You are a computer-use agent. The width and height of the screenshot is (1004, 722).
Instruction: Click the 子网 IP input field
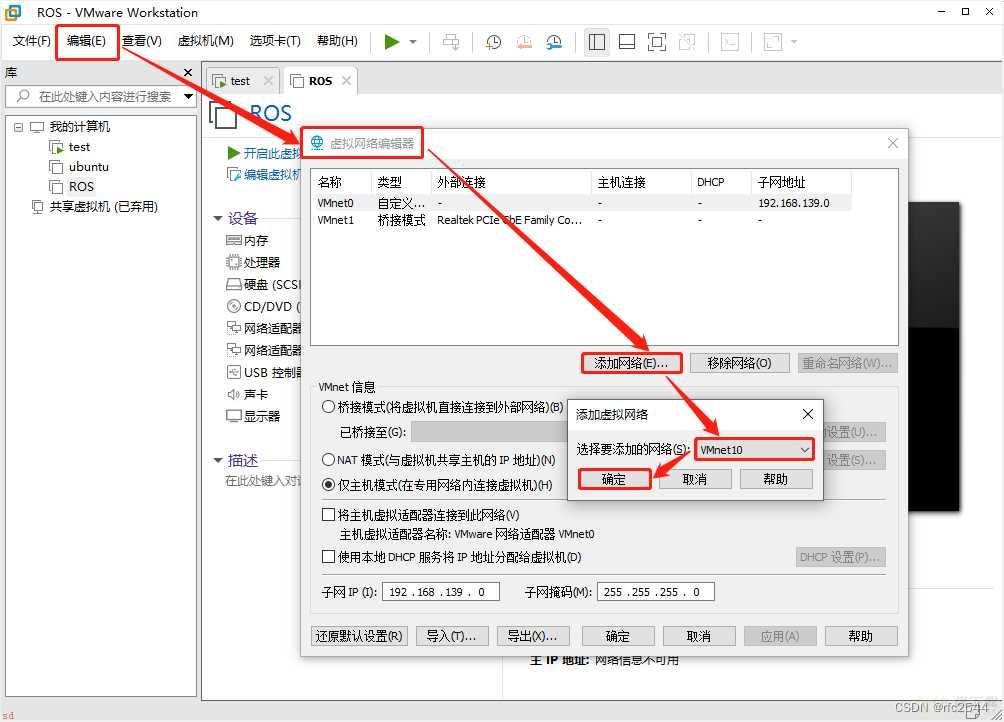pos(441,592)
